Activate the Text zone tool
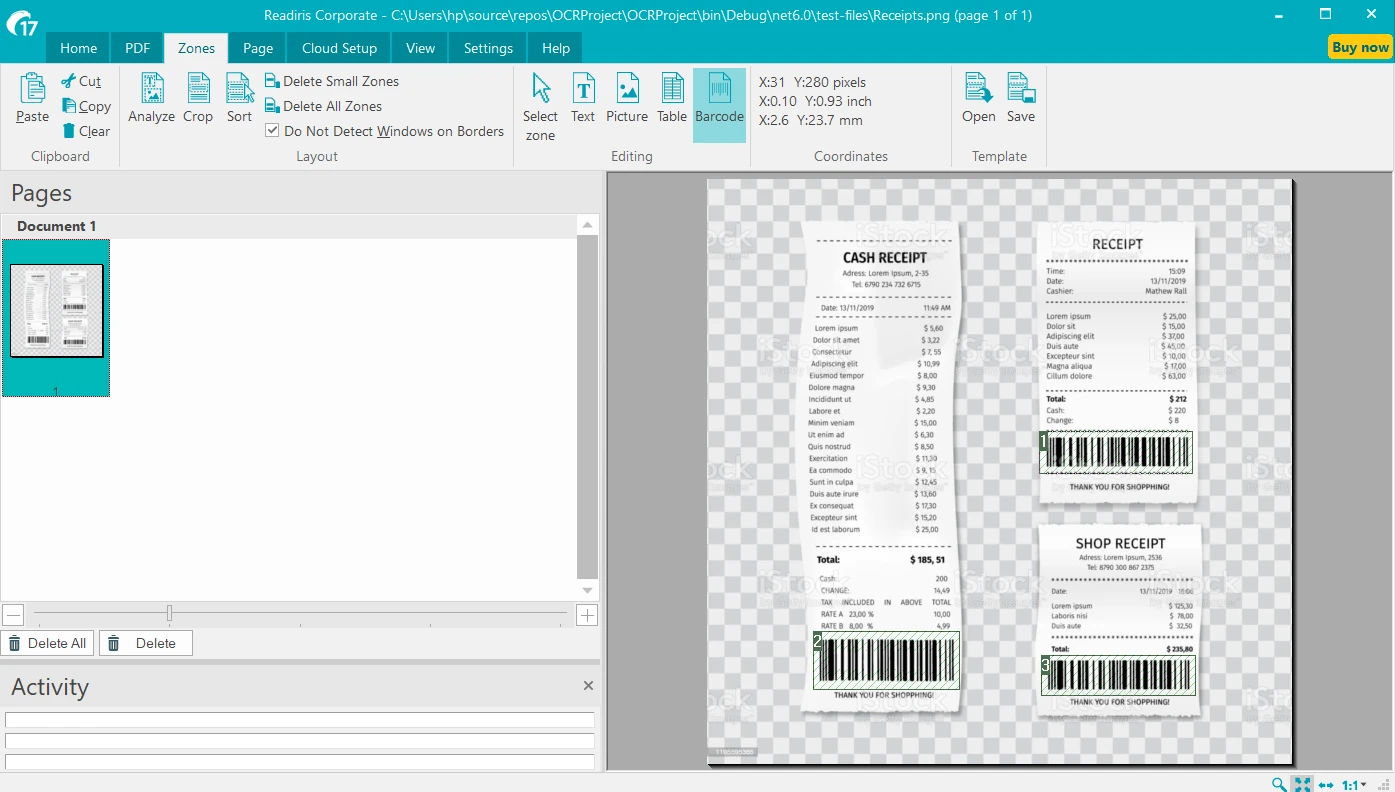 (583, 99)
